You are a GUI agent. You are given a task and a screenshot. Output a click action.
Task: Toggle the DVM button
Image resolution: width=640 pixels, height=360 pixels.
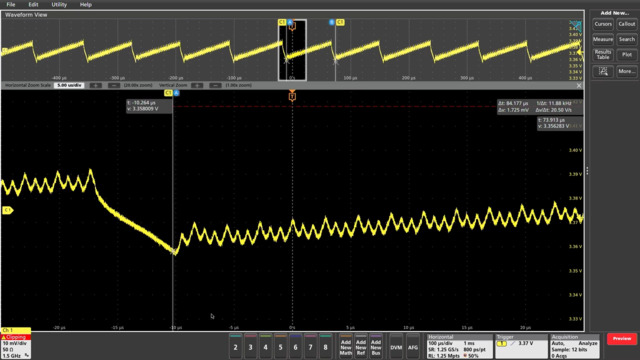[396, 347]
